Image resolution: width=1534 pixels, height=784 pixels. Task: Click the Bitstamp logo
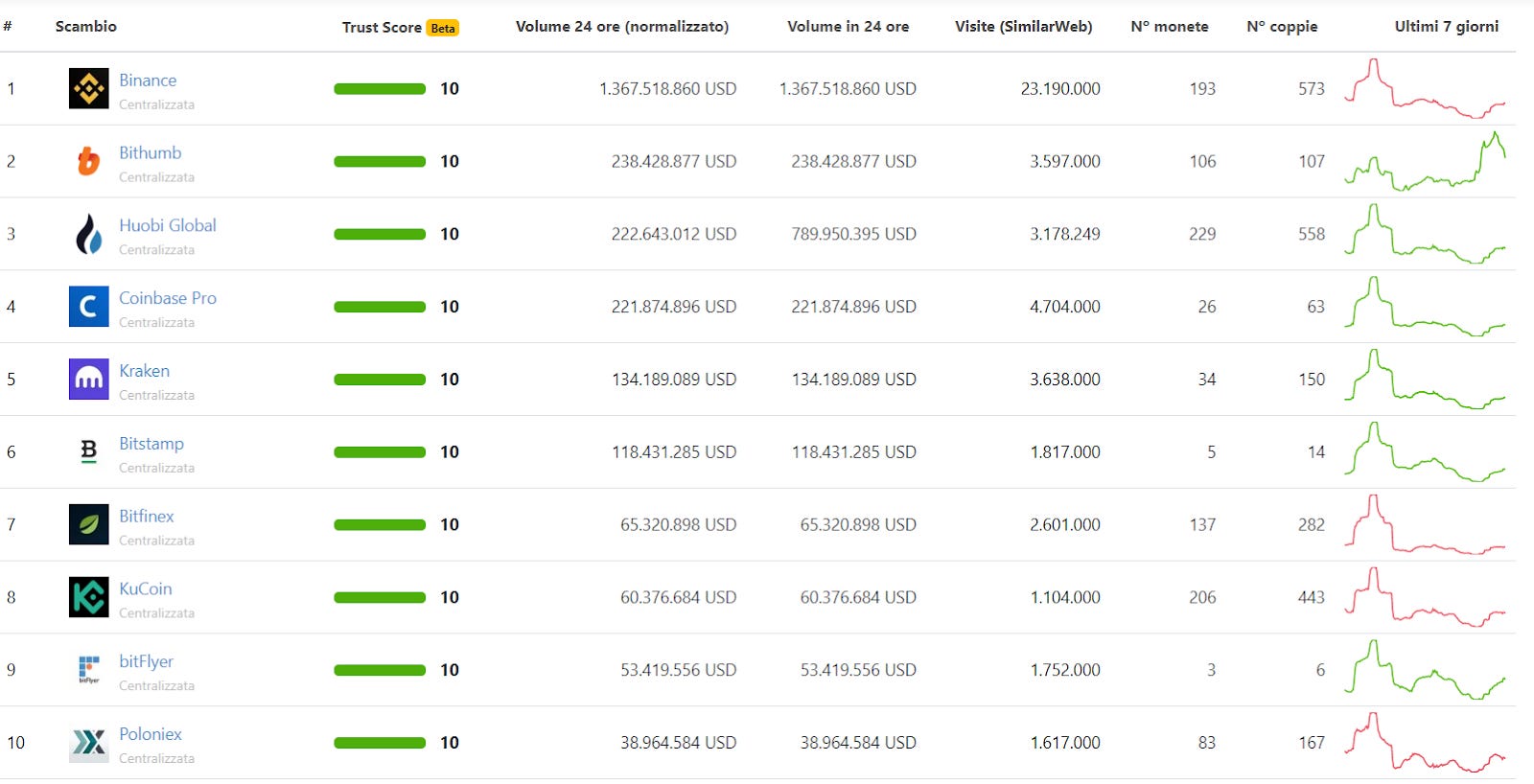coord(89,451)
